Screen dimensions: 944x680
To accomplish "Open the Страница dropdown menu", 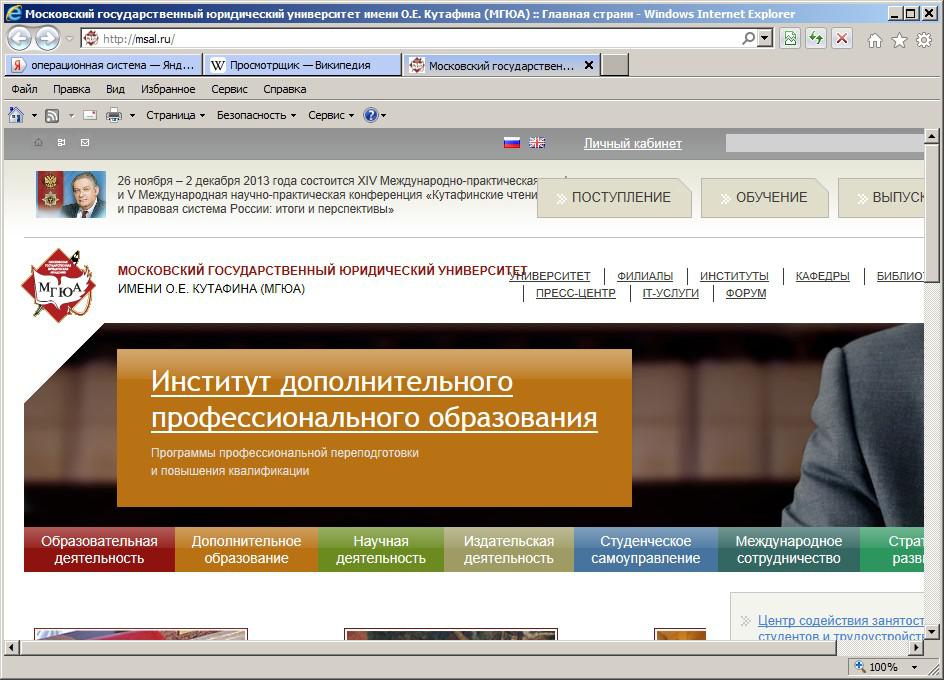I will click(x=176, y=115).
